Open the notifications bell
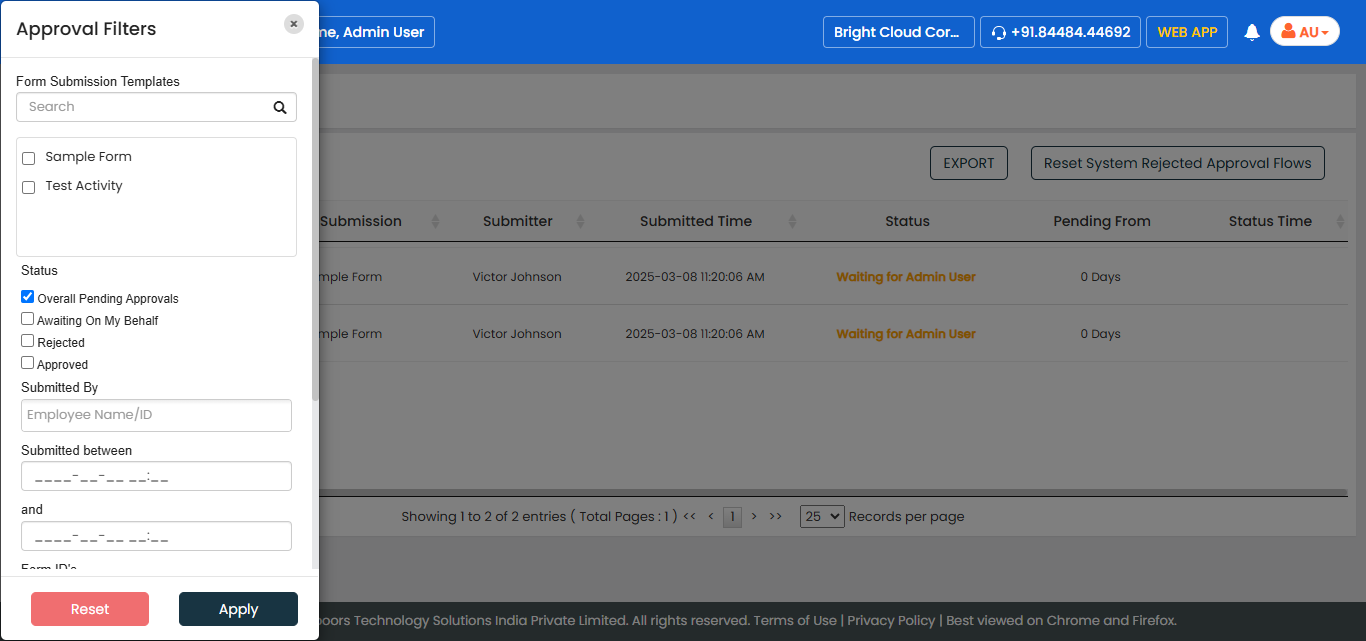The height and width of the screenshot is (641, 1366). click(x=1251, y=32)
